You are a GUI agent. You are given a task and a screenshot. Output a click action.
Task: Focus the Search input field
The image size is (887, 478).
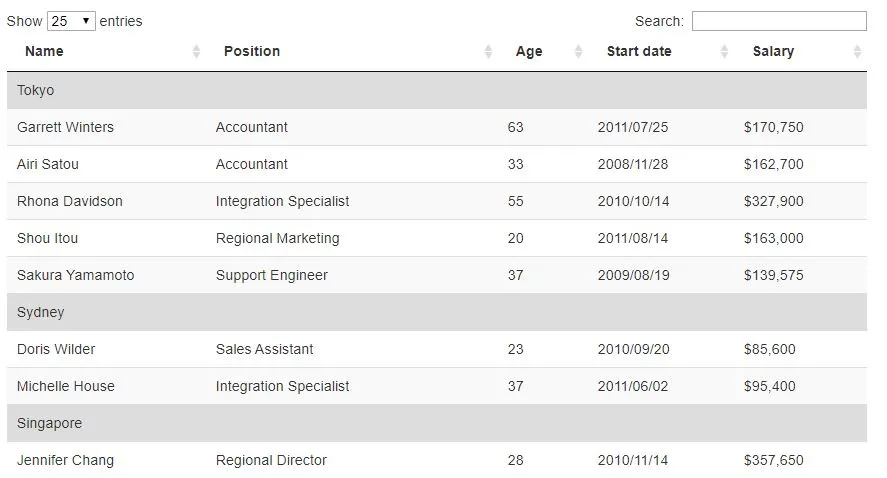(778, 21)
